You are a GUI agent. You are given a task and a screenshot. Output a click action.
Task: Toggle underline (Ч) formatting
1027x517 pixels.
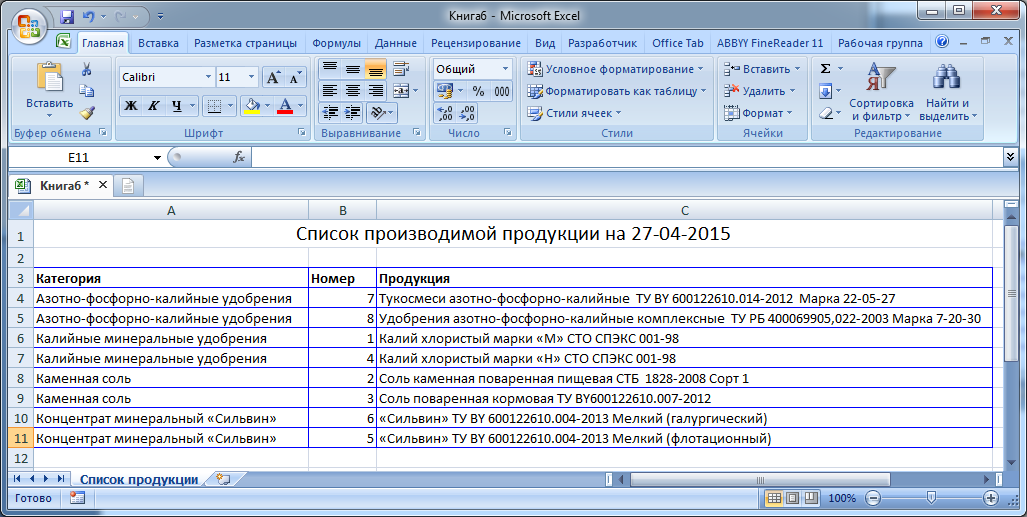tap(176, 105)
